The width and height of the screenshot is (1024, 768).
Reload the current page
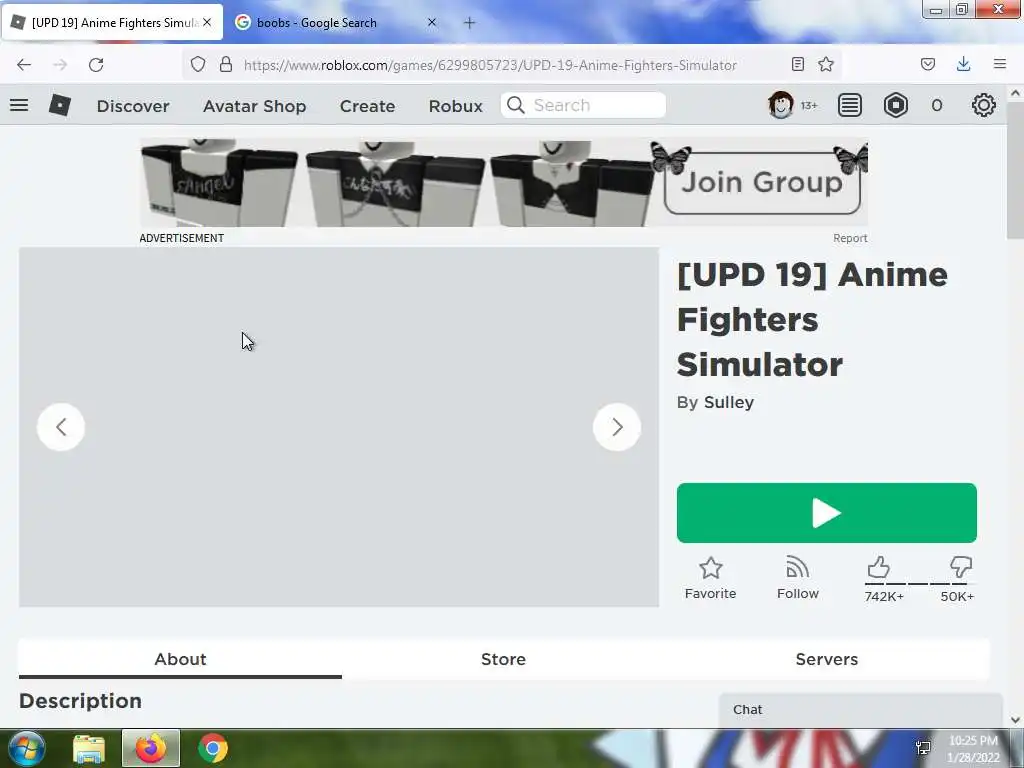[96, 65]
